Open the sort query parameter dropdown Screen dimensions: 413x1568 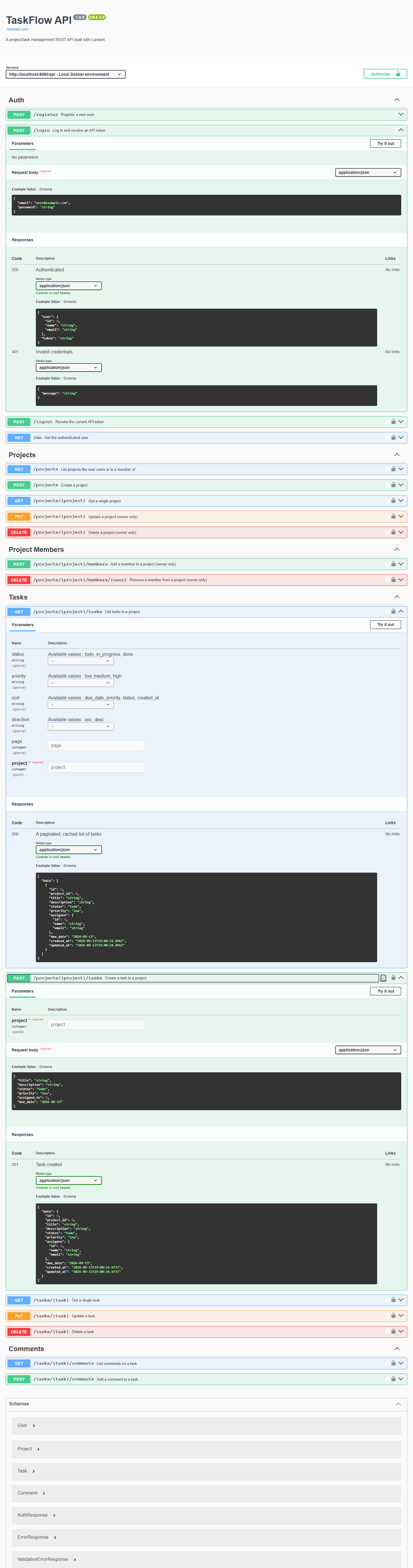pyautogui.click(x=81, y=705)
